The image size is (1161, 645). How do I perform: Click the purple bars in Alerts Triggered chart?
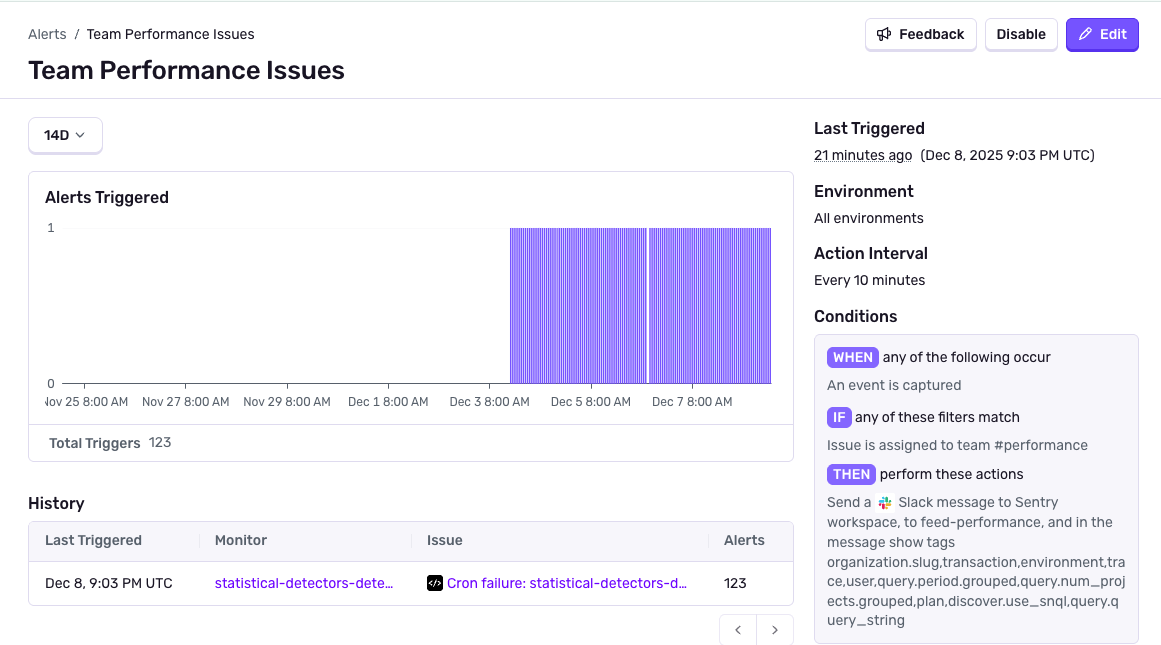coord(640,305)
